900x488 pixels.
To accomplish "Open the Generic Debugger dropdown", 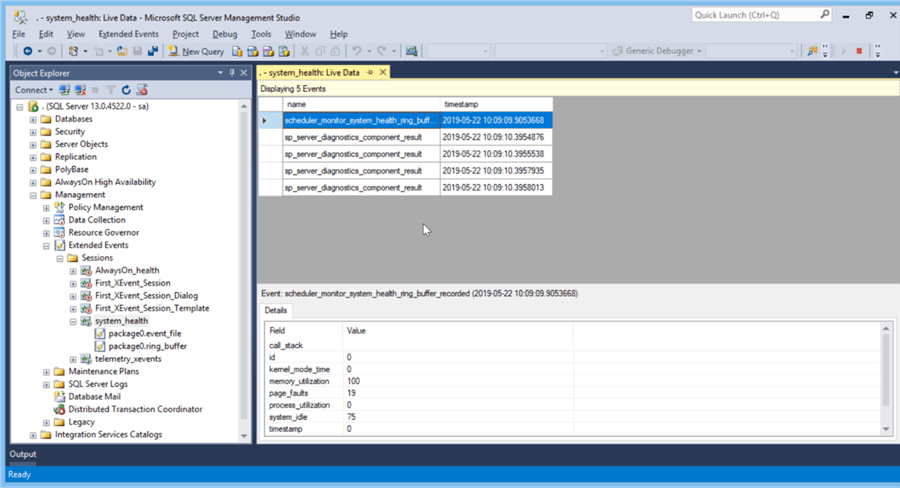I will (x=699, y=51).
